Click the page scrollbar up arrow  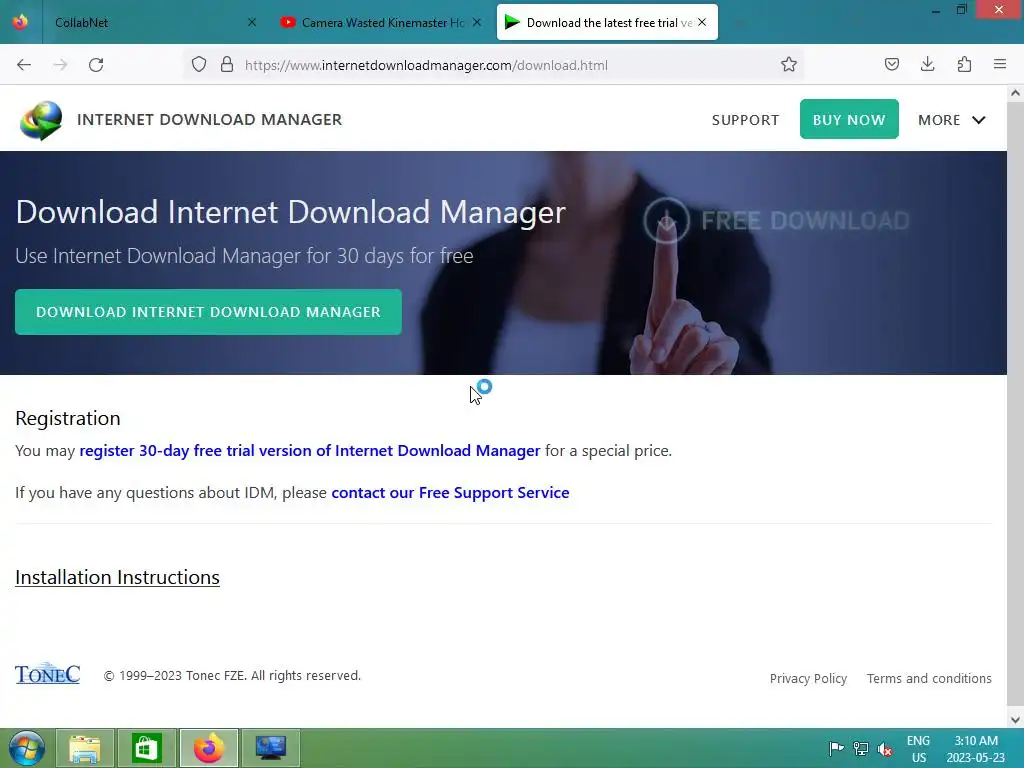[x=1015, y=93]
